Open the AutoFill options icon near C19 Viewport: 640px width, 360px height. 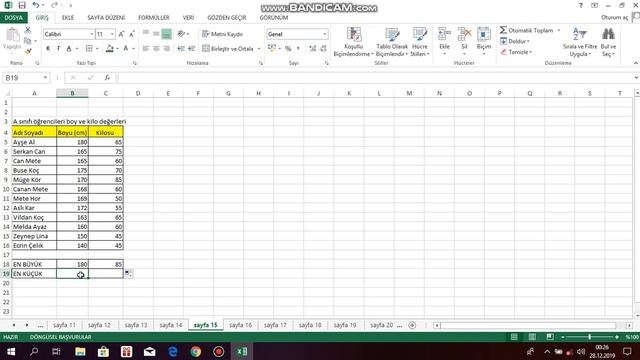pyautogui.click(x=128, y=273)
